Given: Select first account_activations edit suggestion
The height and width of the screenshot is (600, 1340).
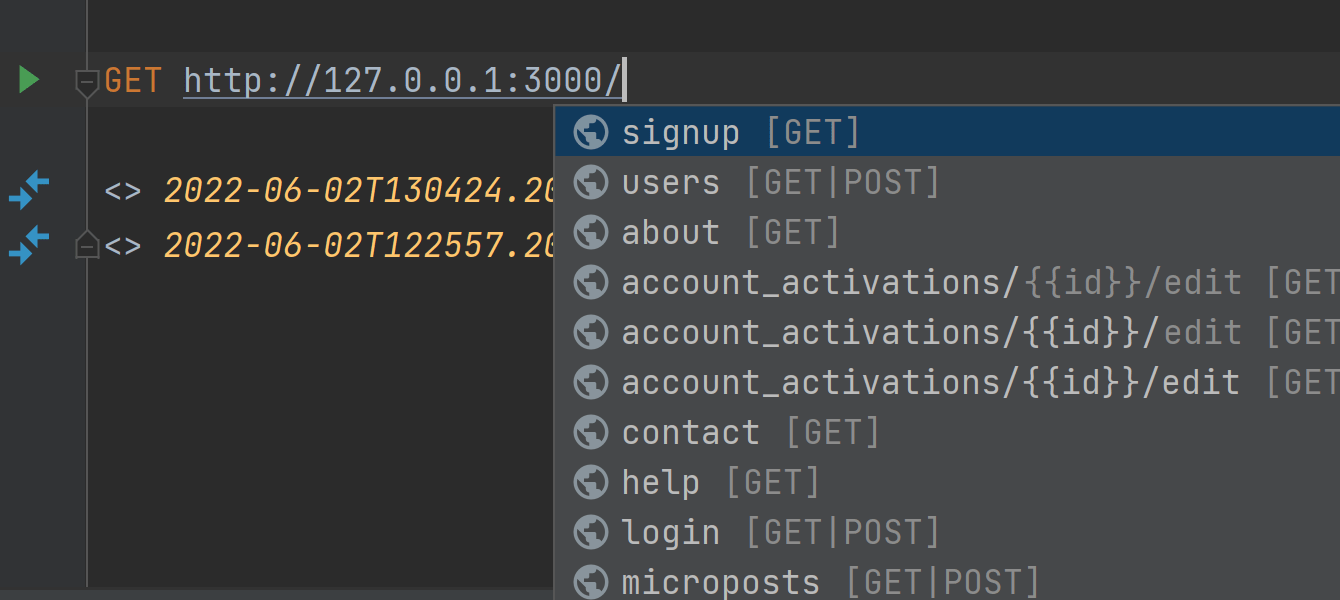Looking at the screenshot, I should click(x=930, y=282).
